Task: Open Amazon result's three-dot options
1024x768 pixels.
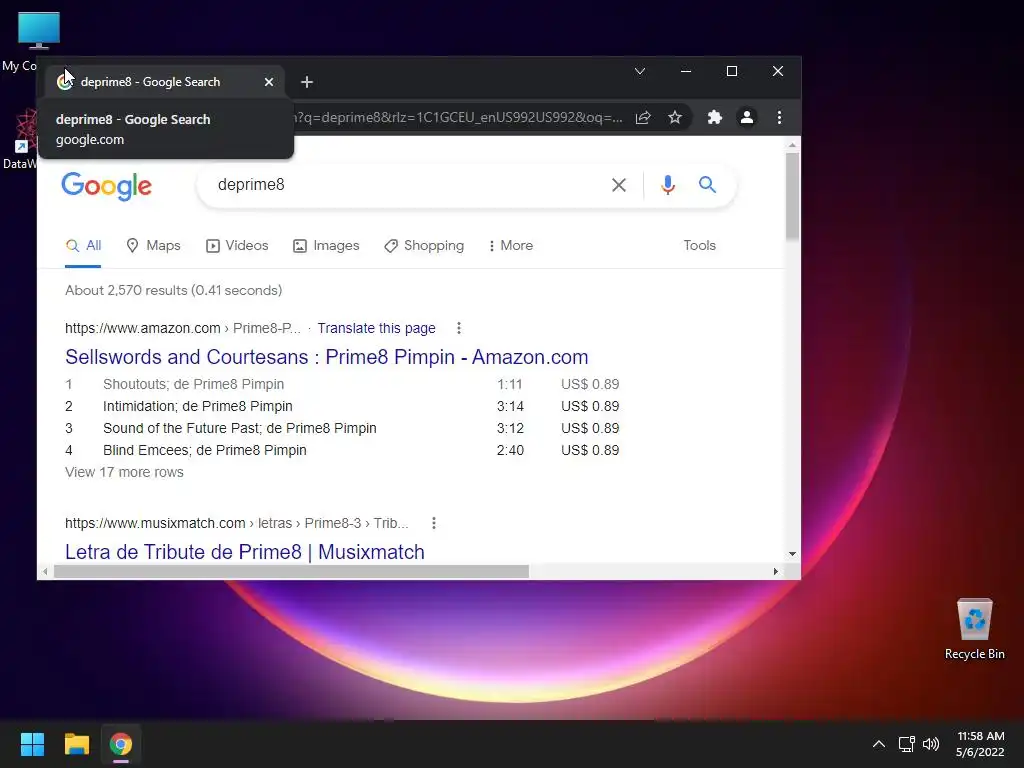Action: (459, 328)
